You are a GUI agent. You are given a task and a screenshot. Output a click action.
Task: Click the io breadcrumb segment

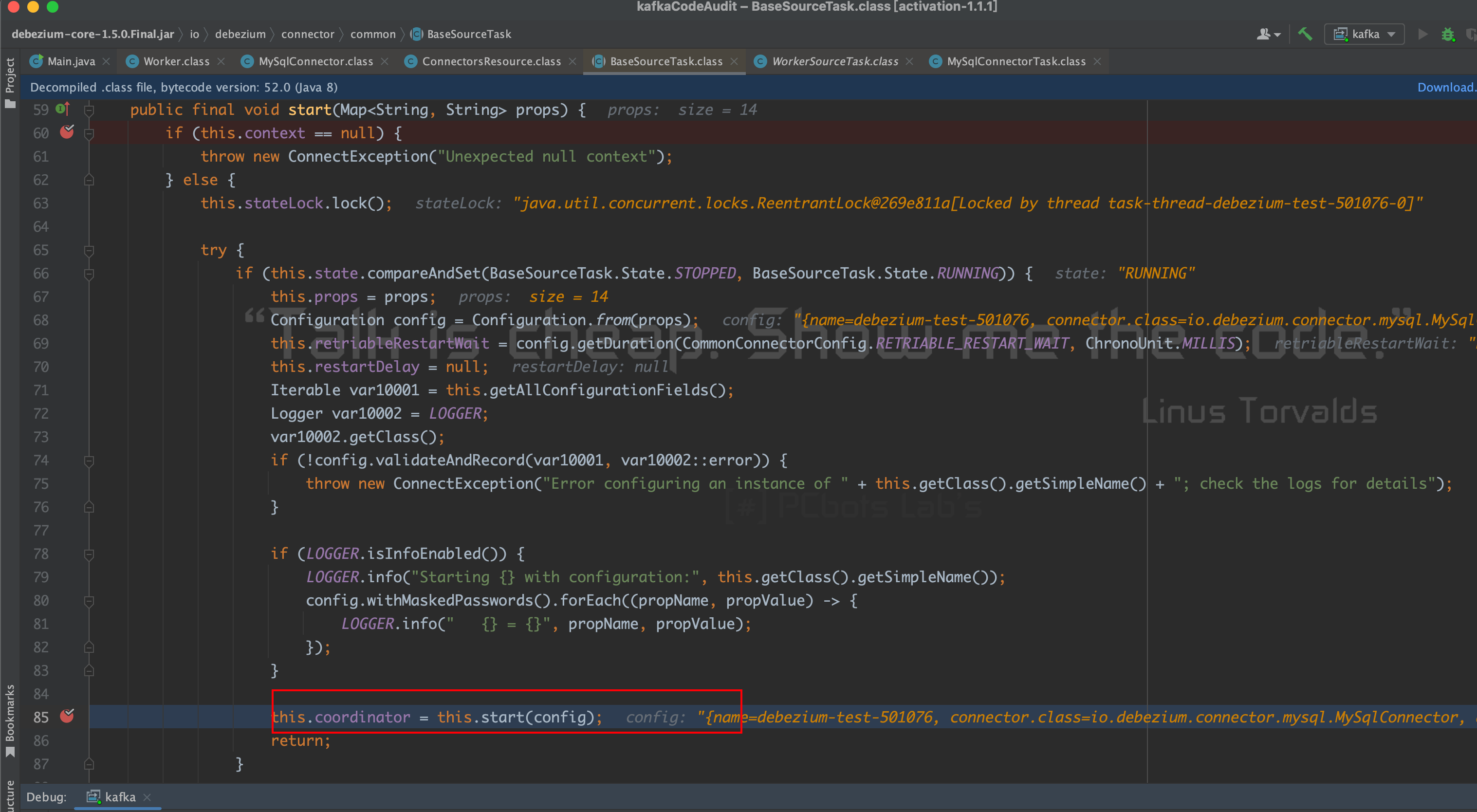(194, 35)
